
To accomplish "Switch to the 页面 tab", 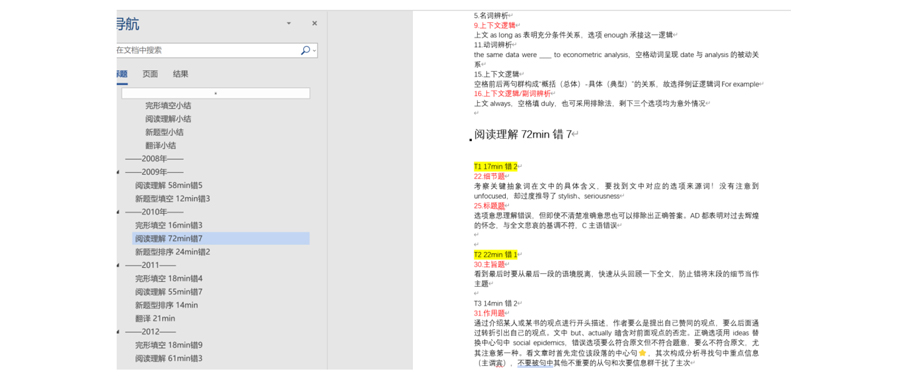I will tap(150, 74).
